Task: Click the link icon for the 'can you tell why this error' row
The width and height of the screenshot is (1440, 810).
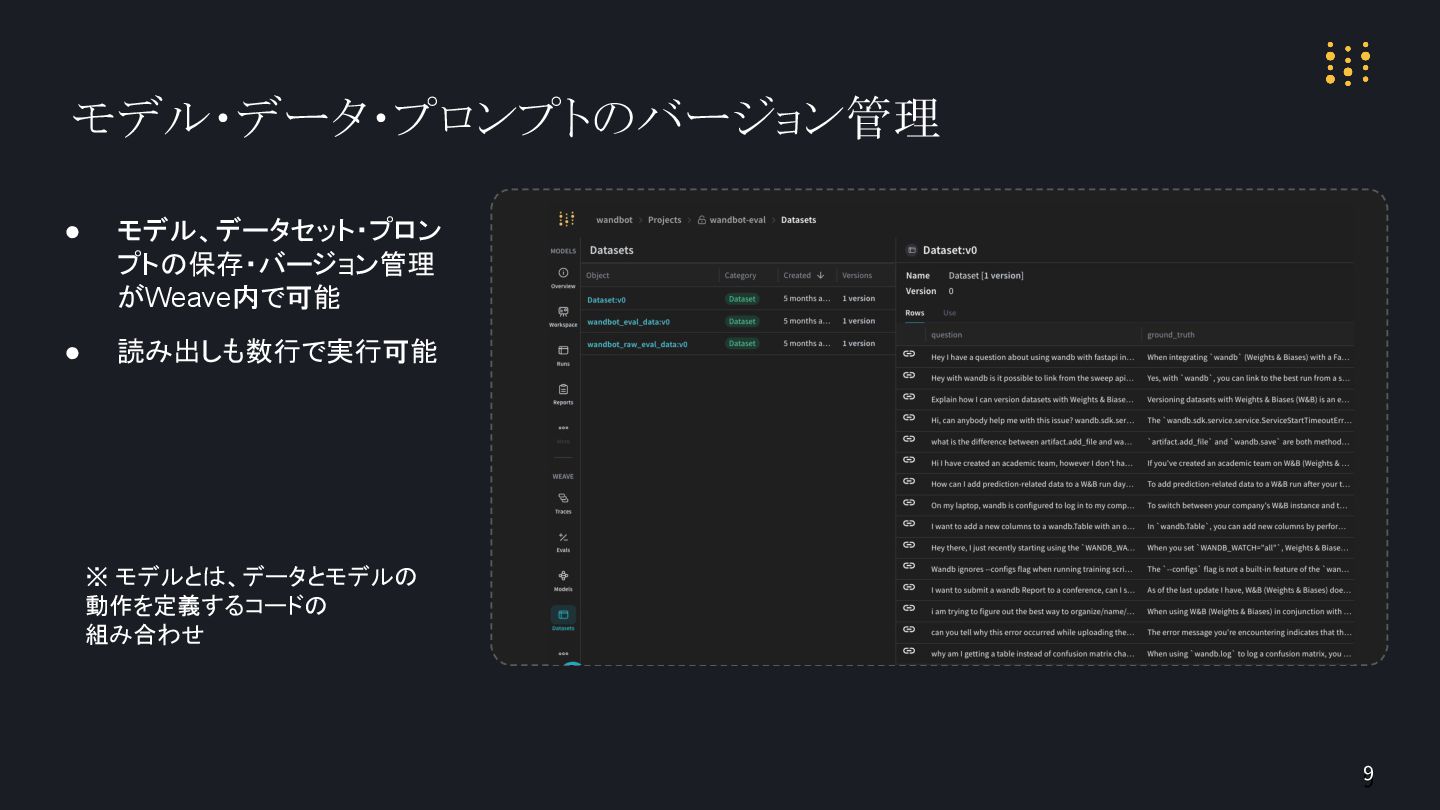Action: coord(909,629)
